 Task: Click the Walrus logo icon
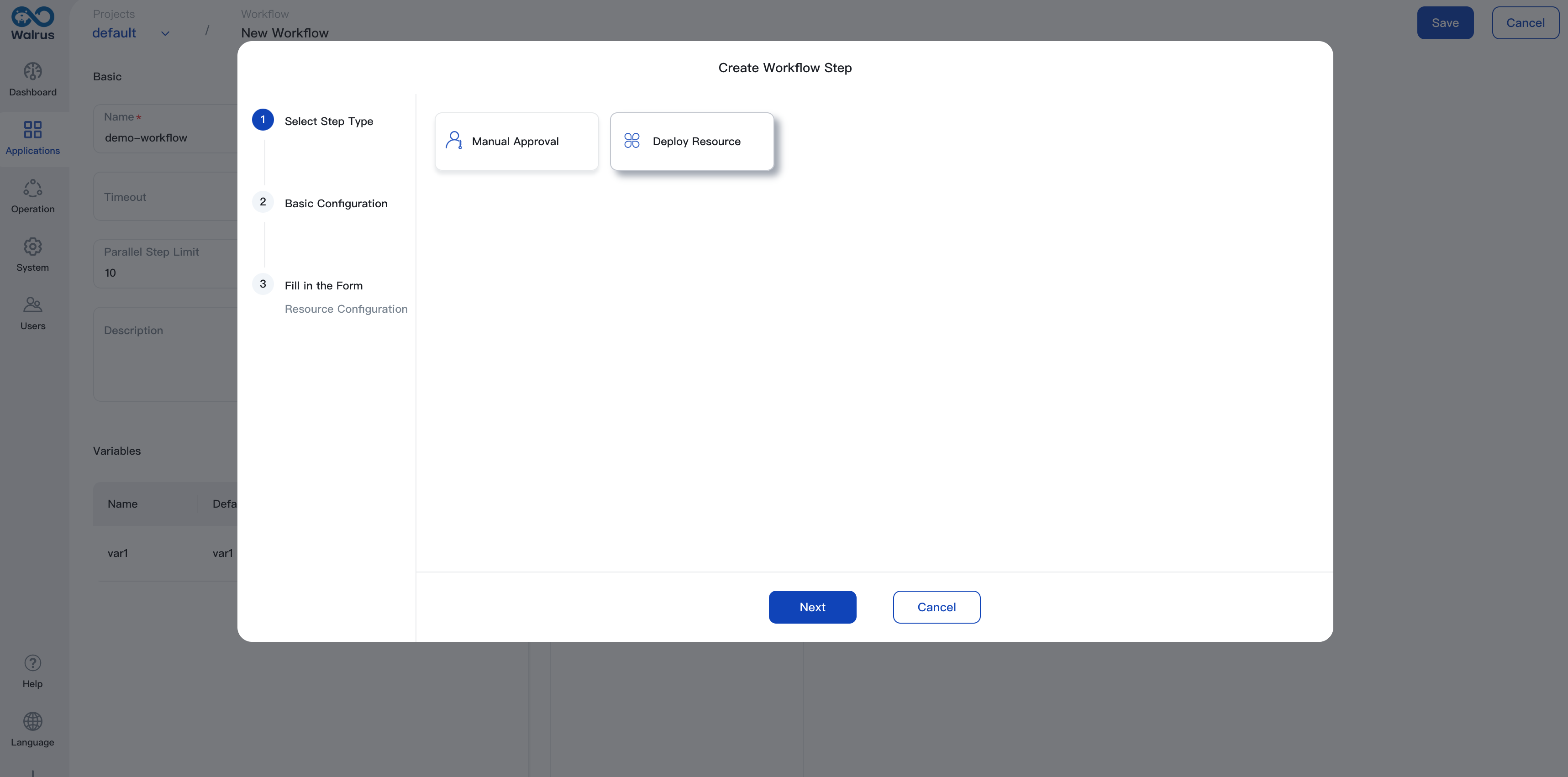[x=33, y=23]
